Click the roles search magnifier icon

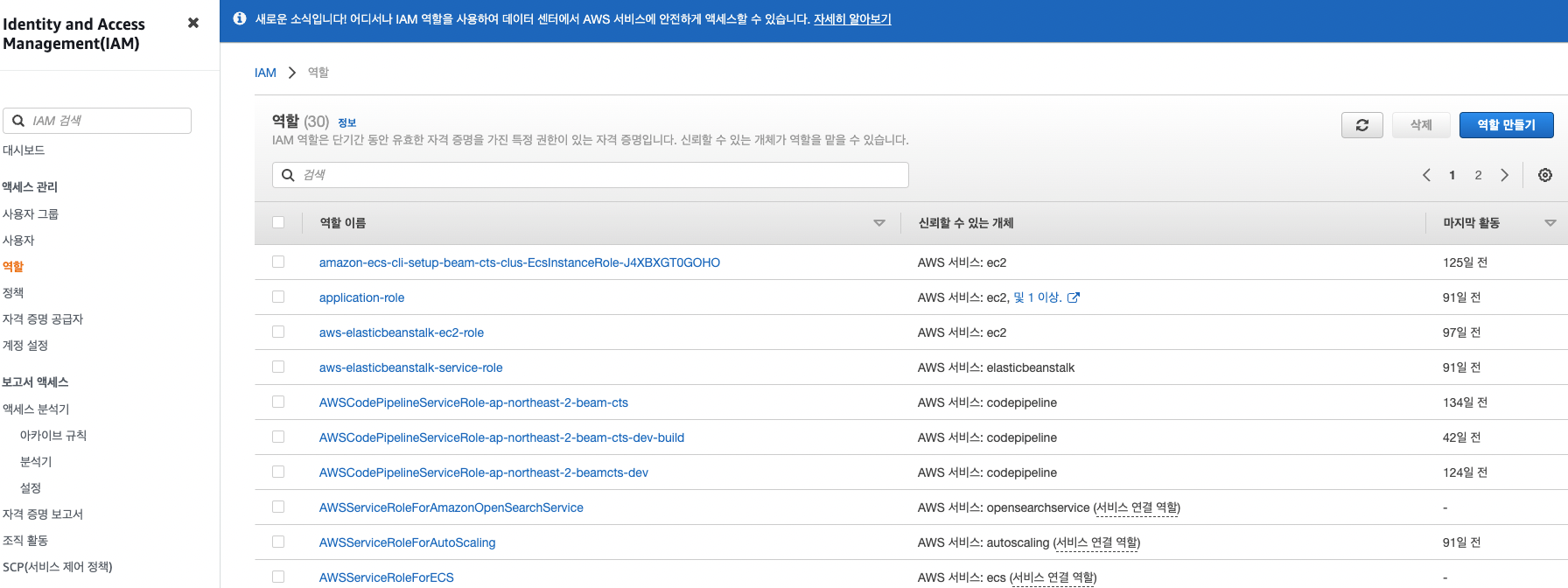point(288,175)
